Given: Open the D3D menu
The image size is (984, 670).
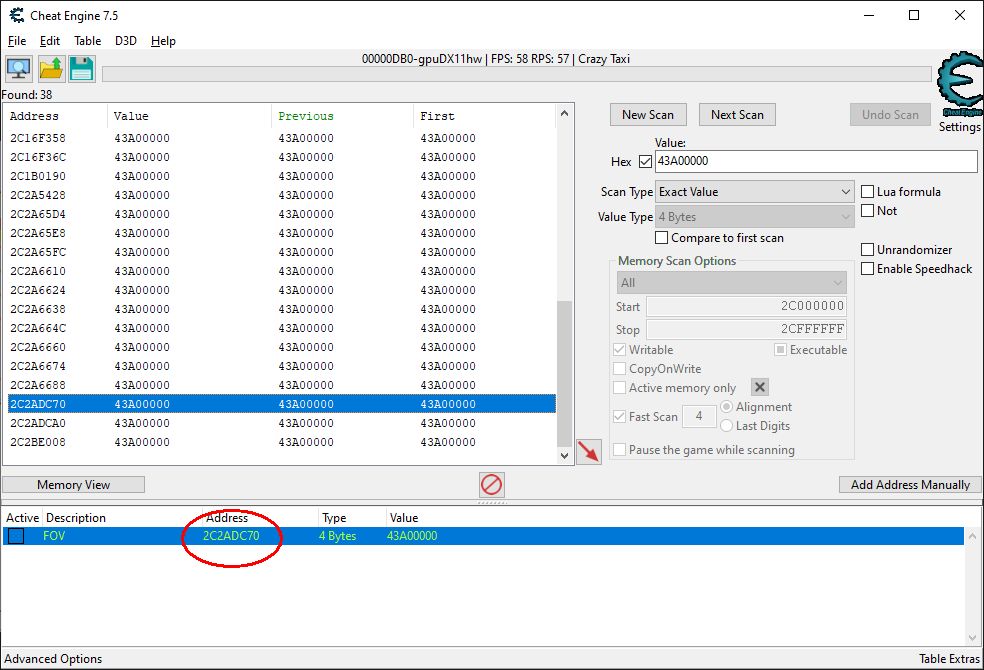Looking at the screenshot, I should point(126,41).
